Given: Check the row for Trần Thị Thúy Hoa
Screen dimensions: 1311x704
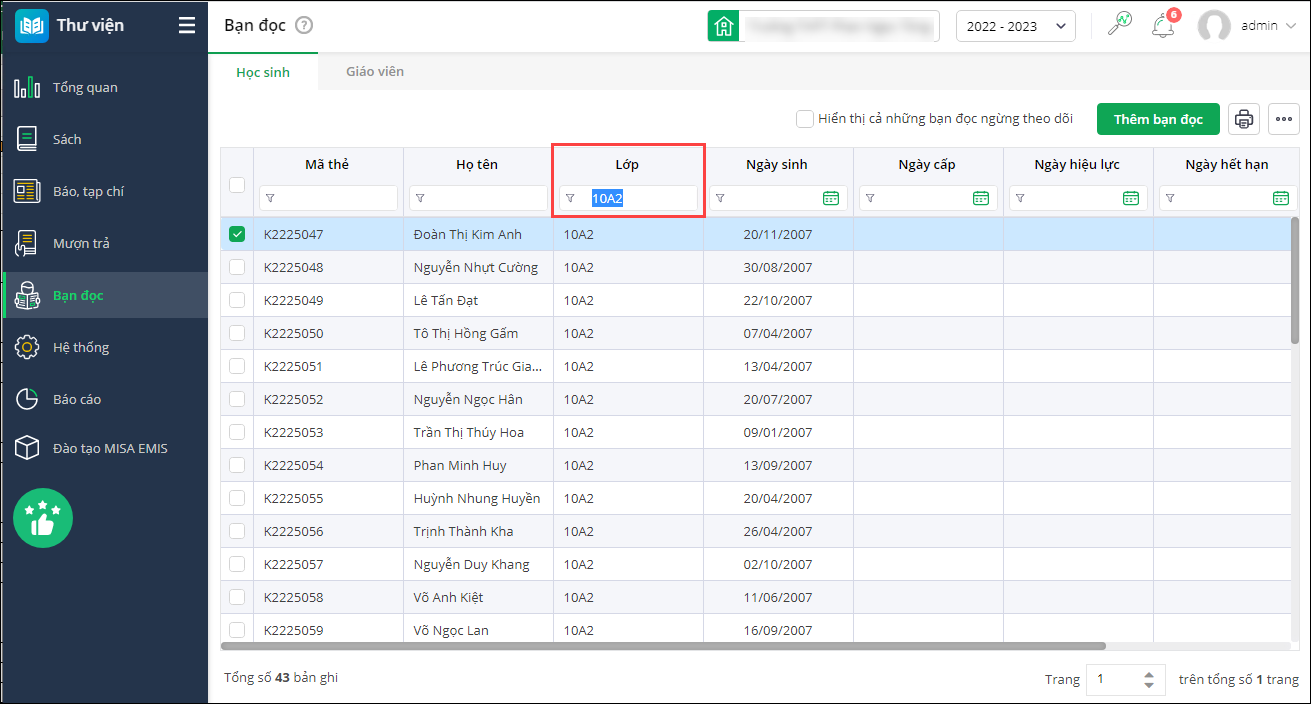Looking at the screenshot, I should (x=237, y=432).
